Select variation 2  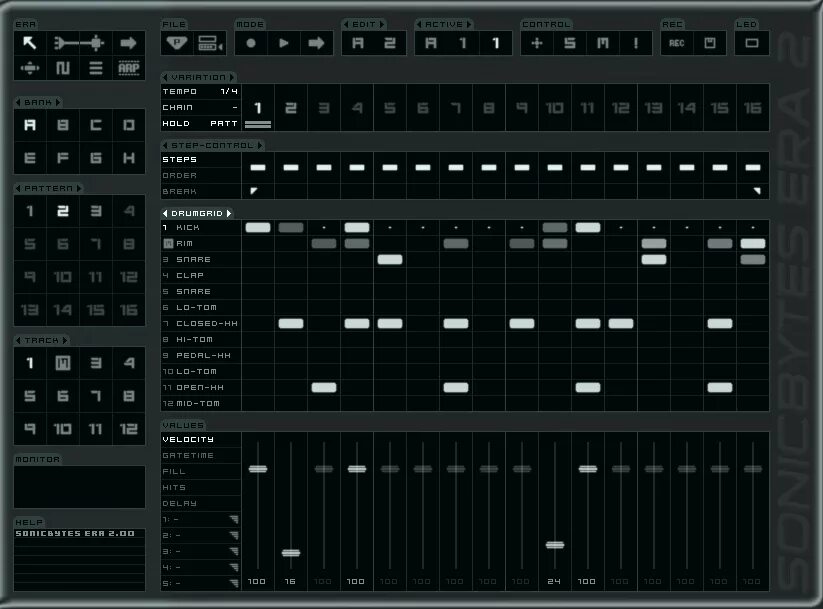(x=291, y=108)
